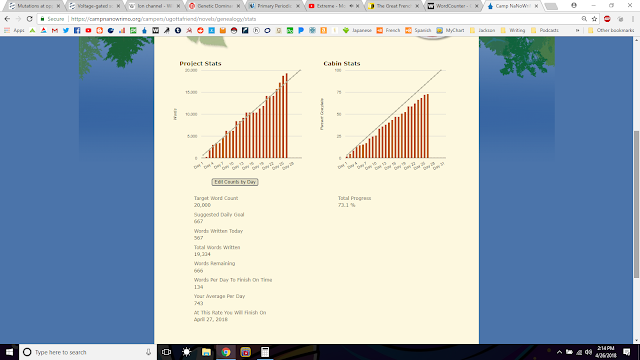This screenshot has height=360, width=640.
Task: Click the Edit Counts by Day button
Action: pos(235,182)
